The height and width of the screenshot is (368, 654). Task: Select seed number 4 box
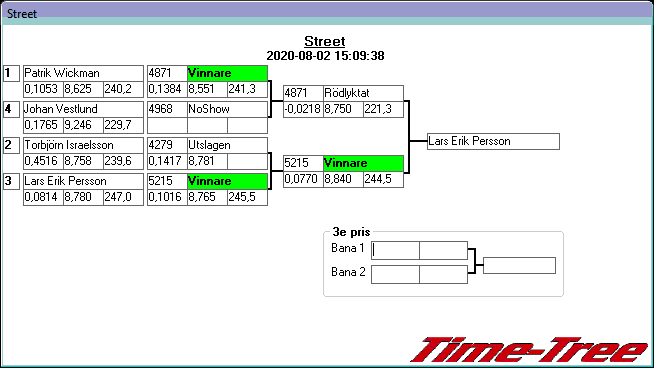coord(11,109)
